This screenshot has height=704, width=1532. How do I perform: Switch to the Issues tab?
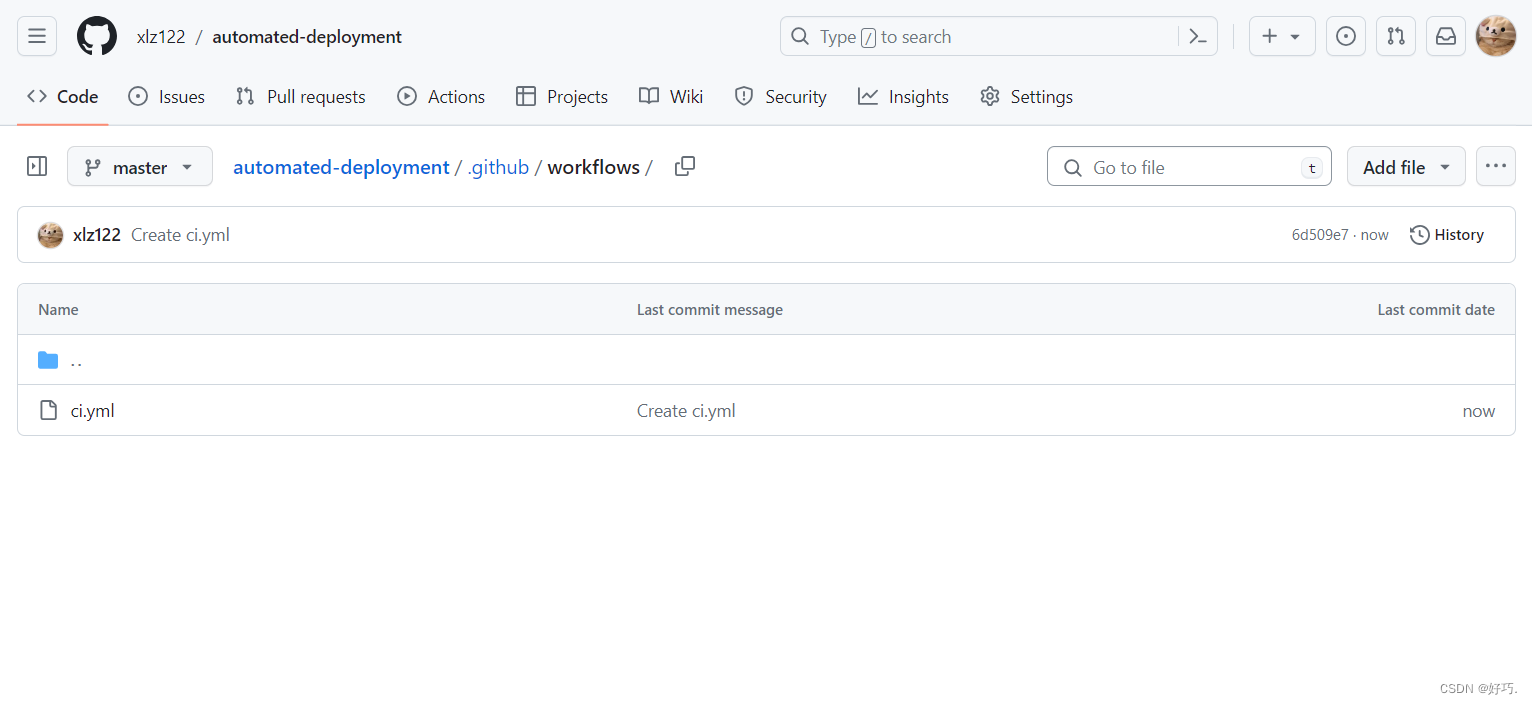[x=167, y=96]
